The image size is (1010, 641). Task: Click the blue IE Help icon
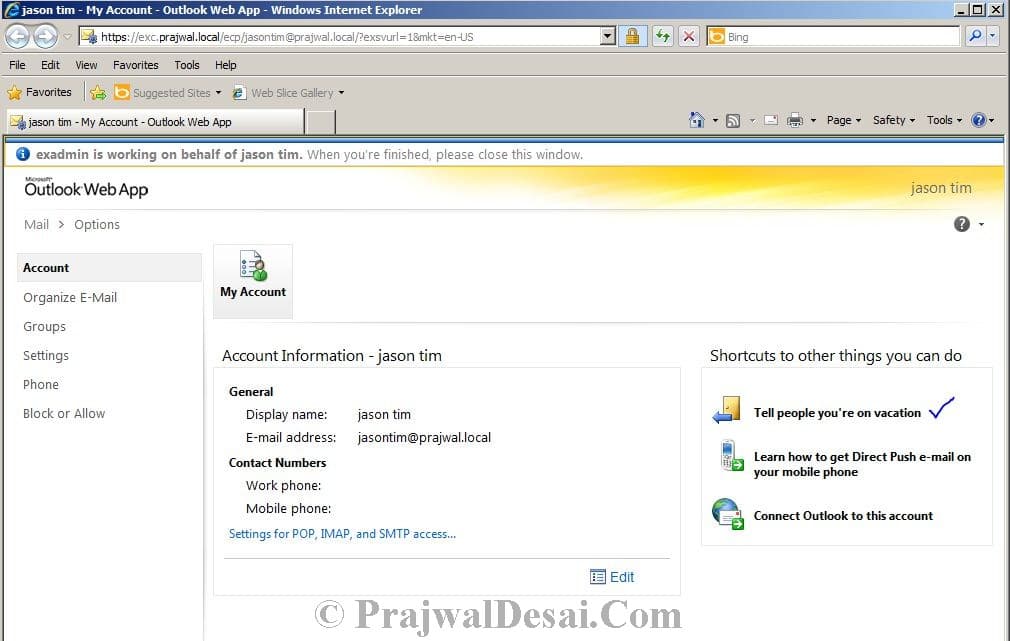[x=978, y=120]
